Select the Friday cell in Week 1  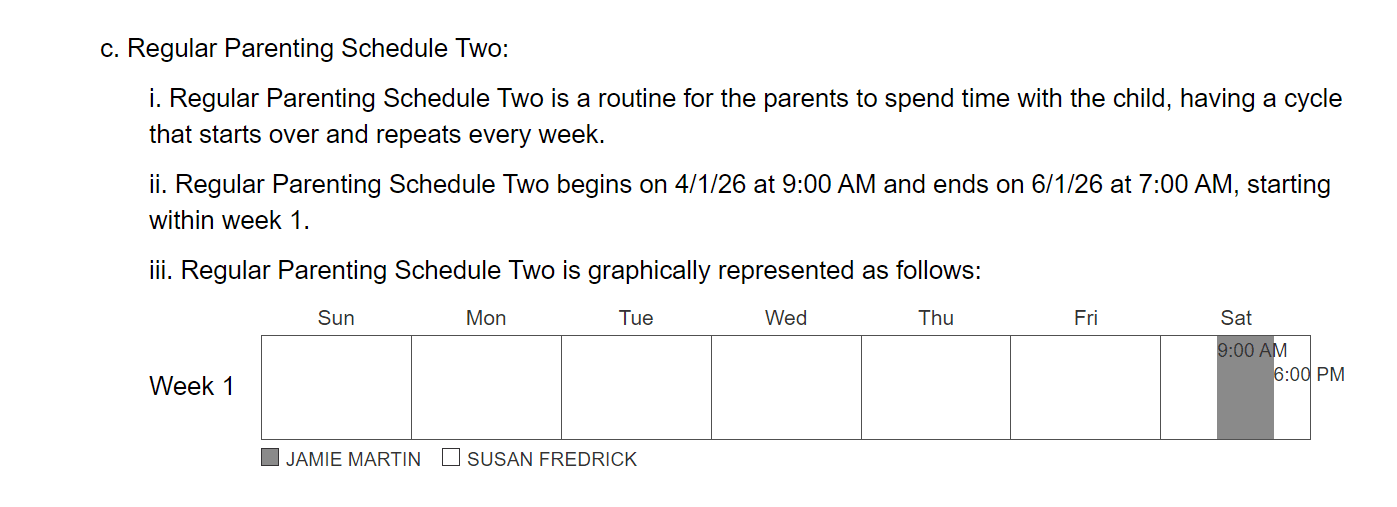click(x=1086, y=388)
